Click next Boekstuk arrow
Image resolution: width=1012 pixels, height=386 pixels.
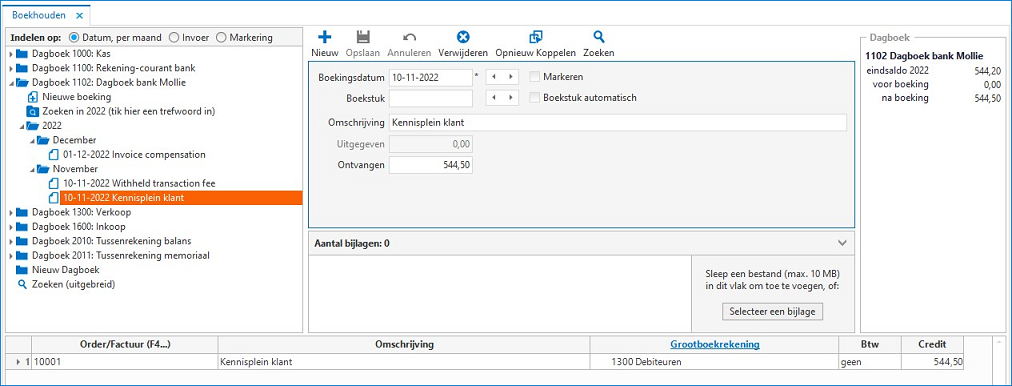point(511,98)
